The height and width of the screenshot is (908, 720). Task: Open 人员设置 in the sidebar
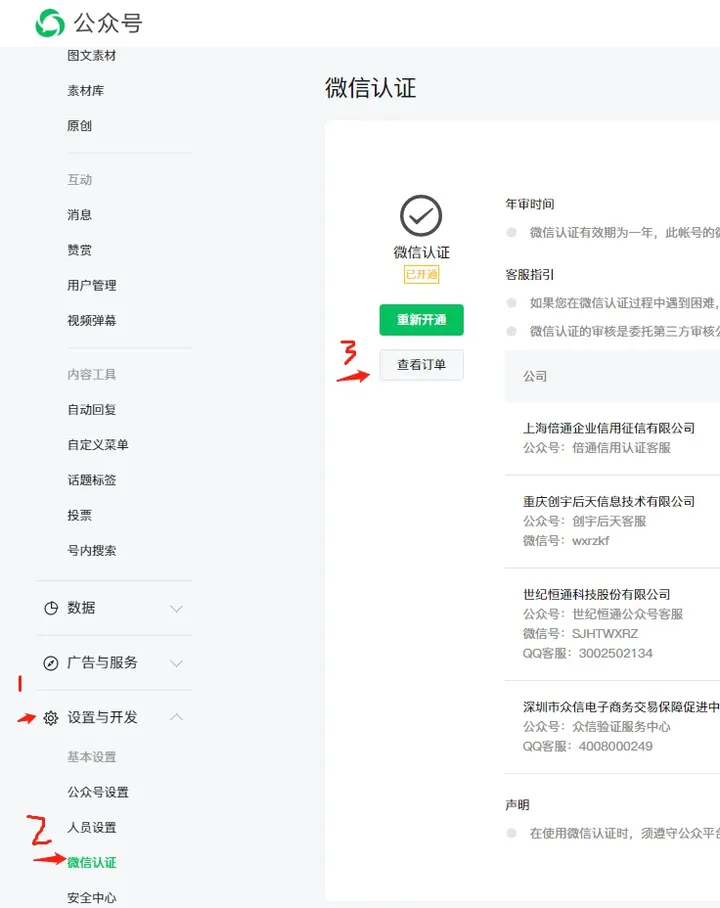click(92, 828)
